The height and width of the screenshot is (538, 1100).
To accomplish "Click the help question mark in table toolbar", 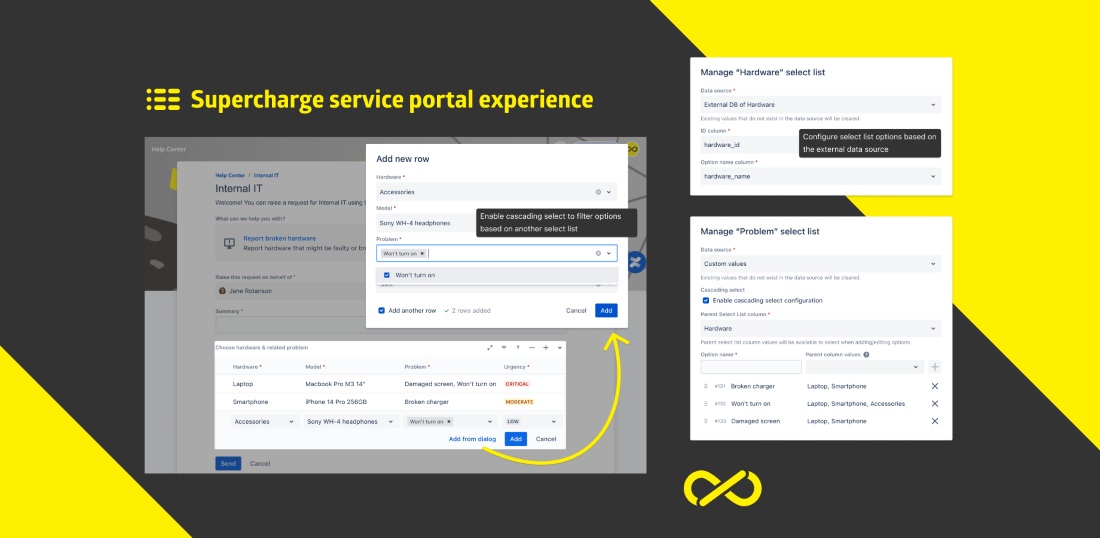I will click(518, 347).
